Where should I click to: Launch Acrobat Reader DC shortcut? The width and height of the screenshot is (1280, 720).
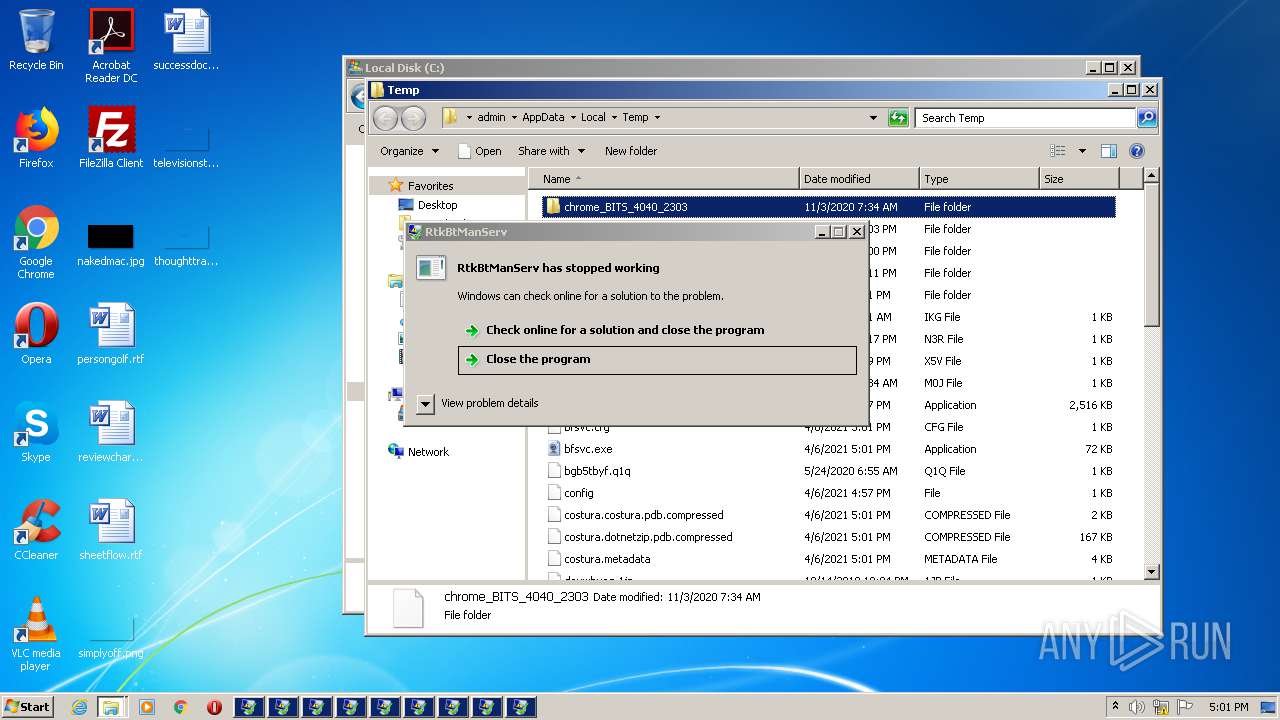[111, 46]
